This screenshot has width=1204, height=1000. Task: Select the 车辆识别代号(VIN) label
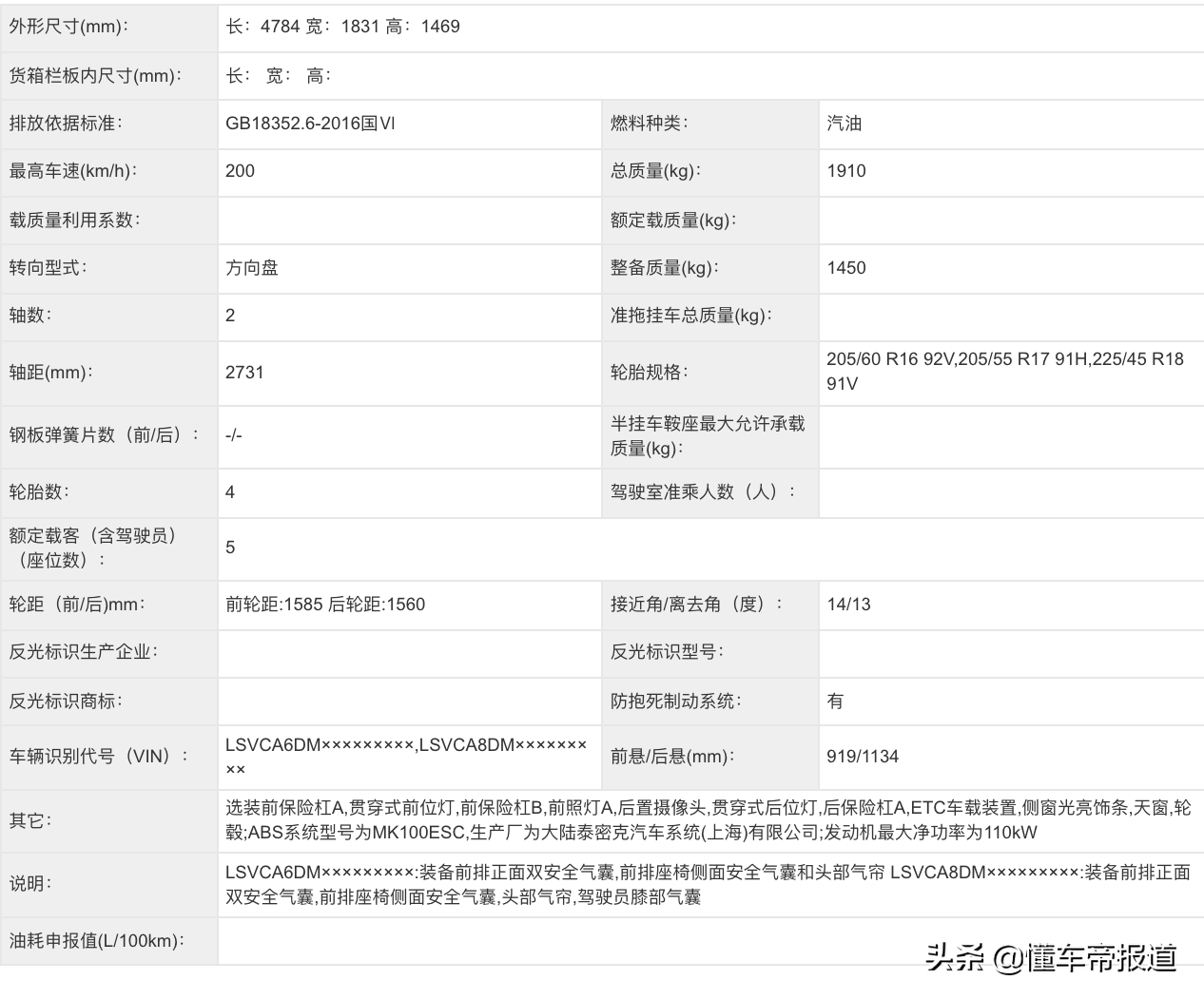(x=99, y=757)
